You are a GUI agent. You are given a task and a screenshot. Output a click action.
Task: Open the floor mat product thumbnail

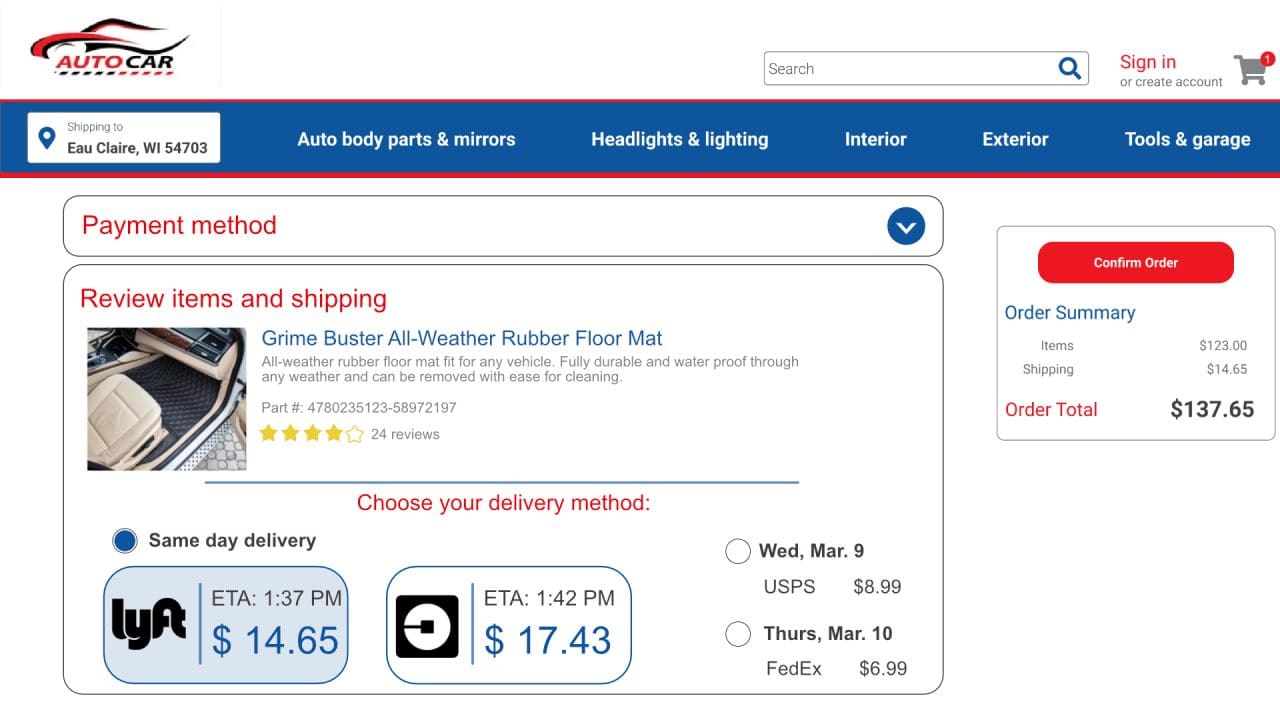point(166,399)
